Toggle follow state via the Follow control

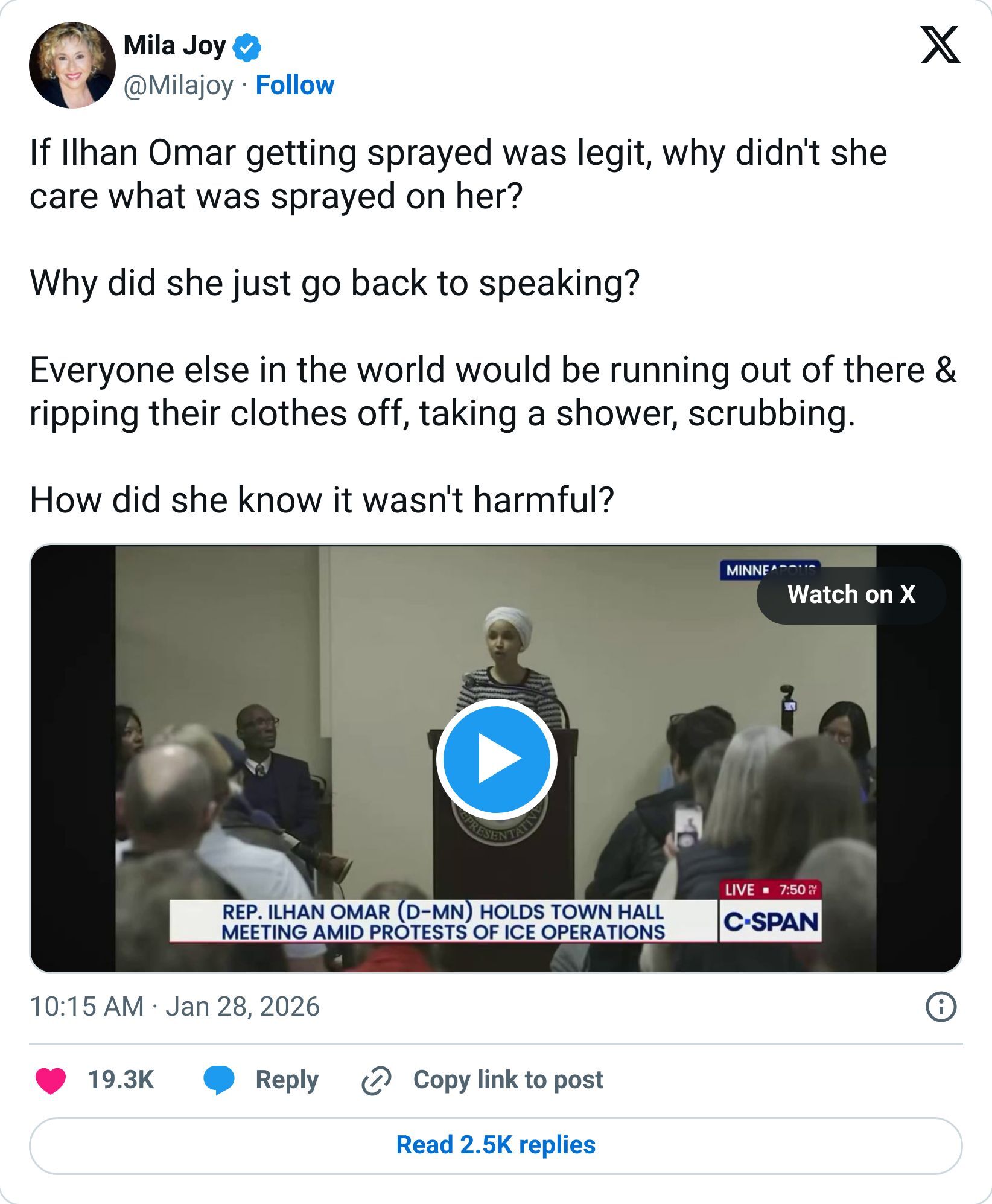[295, 86]
